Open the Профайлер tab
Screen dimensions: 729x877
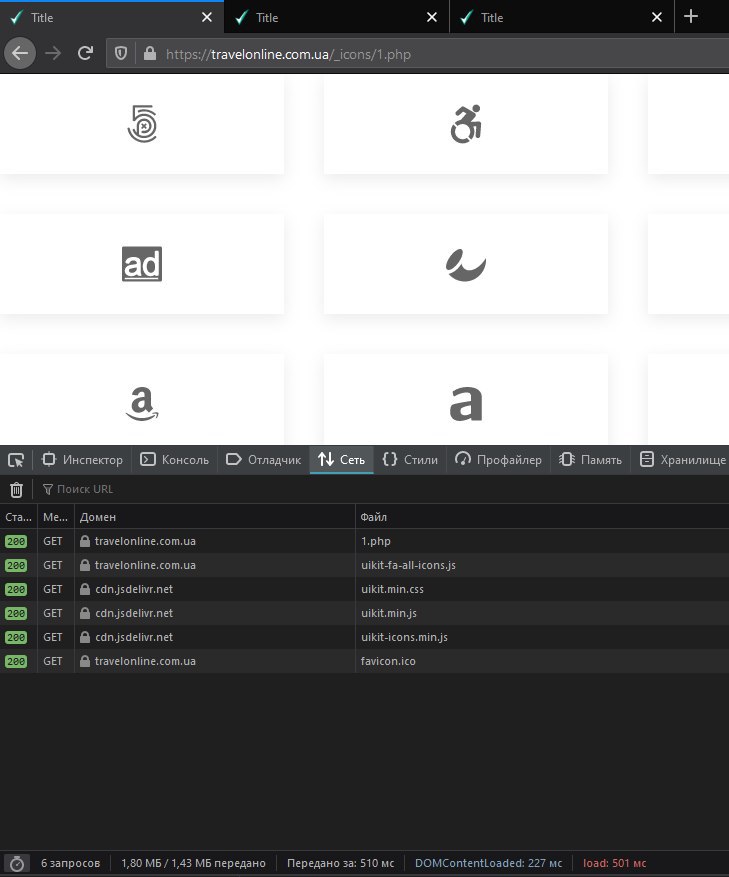click(x=498, y=460)
